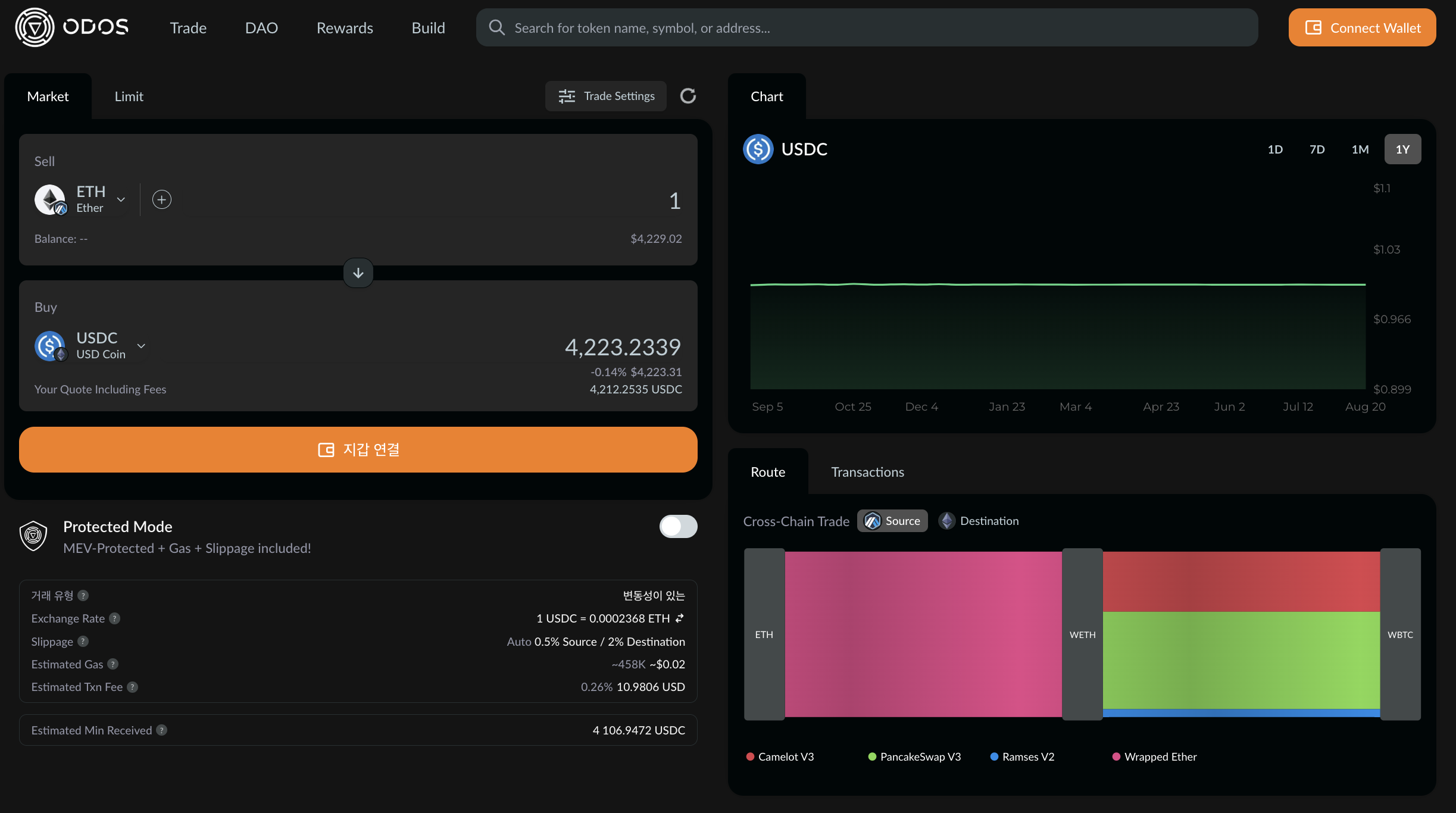
Task: Click the Arbitrum Source chain icon
Action: click(x=873, y=521)
